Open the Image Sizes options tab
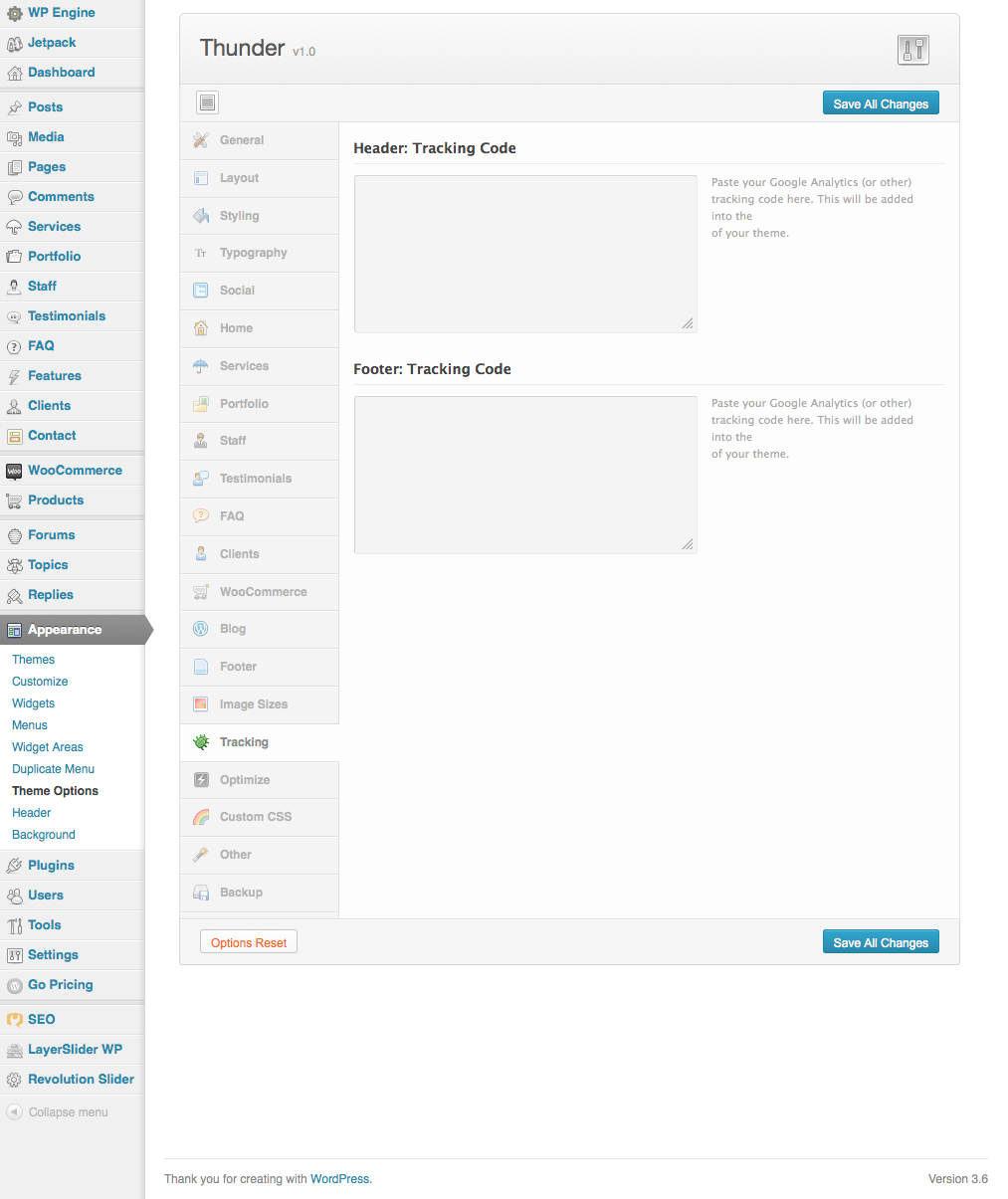The image size is (1008, 1199). click(x=260, y=704)
